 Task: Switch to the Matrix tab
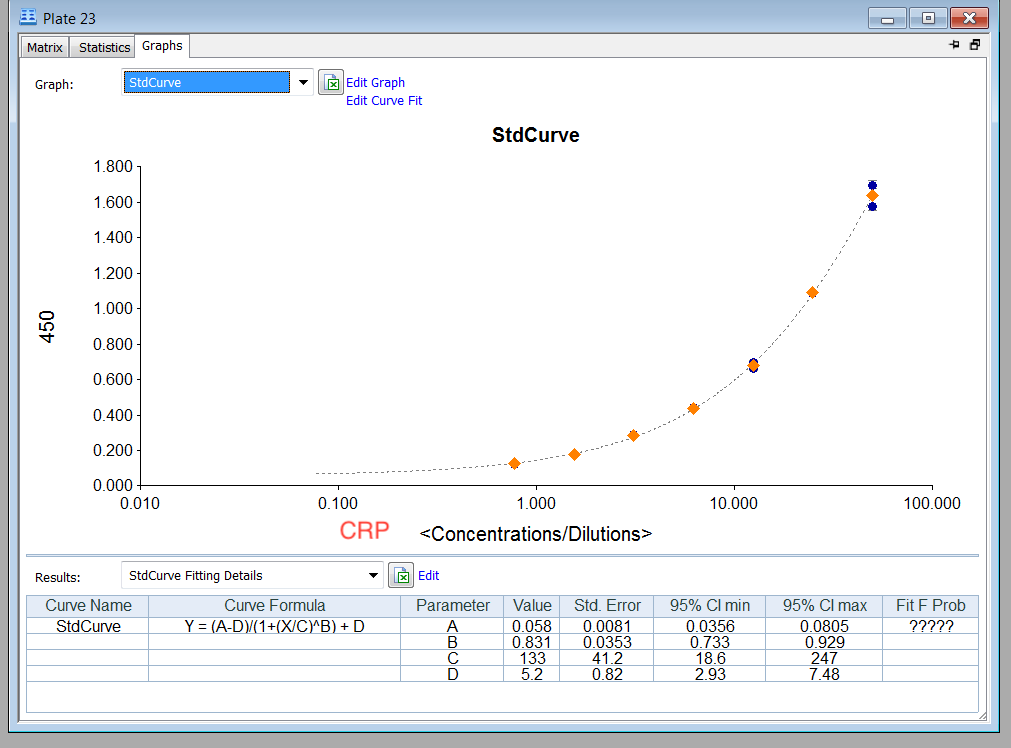point(44,47)
